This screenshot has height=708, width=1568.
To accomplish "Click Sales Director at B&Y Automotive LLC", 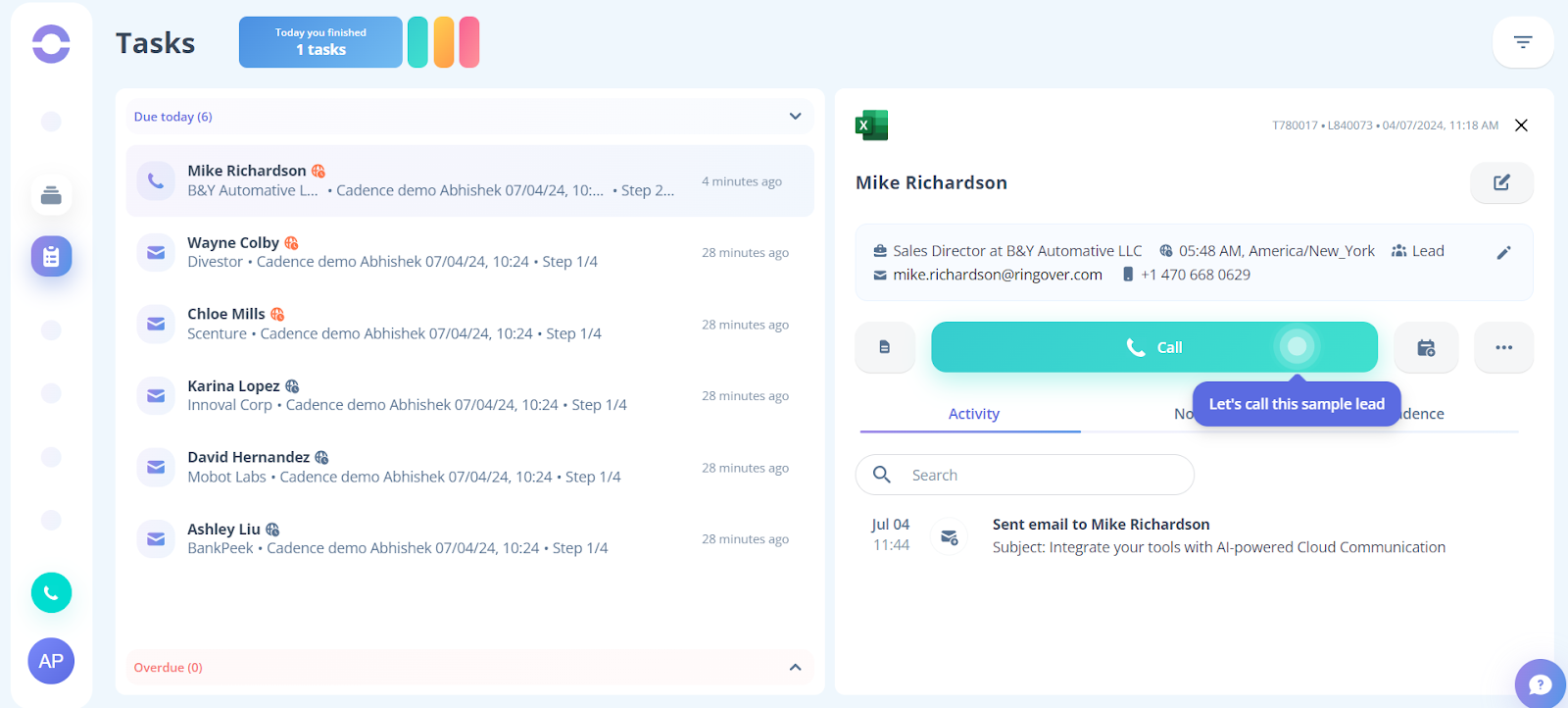I will point(1017,251).
